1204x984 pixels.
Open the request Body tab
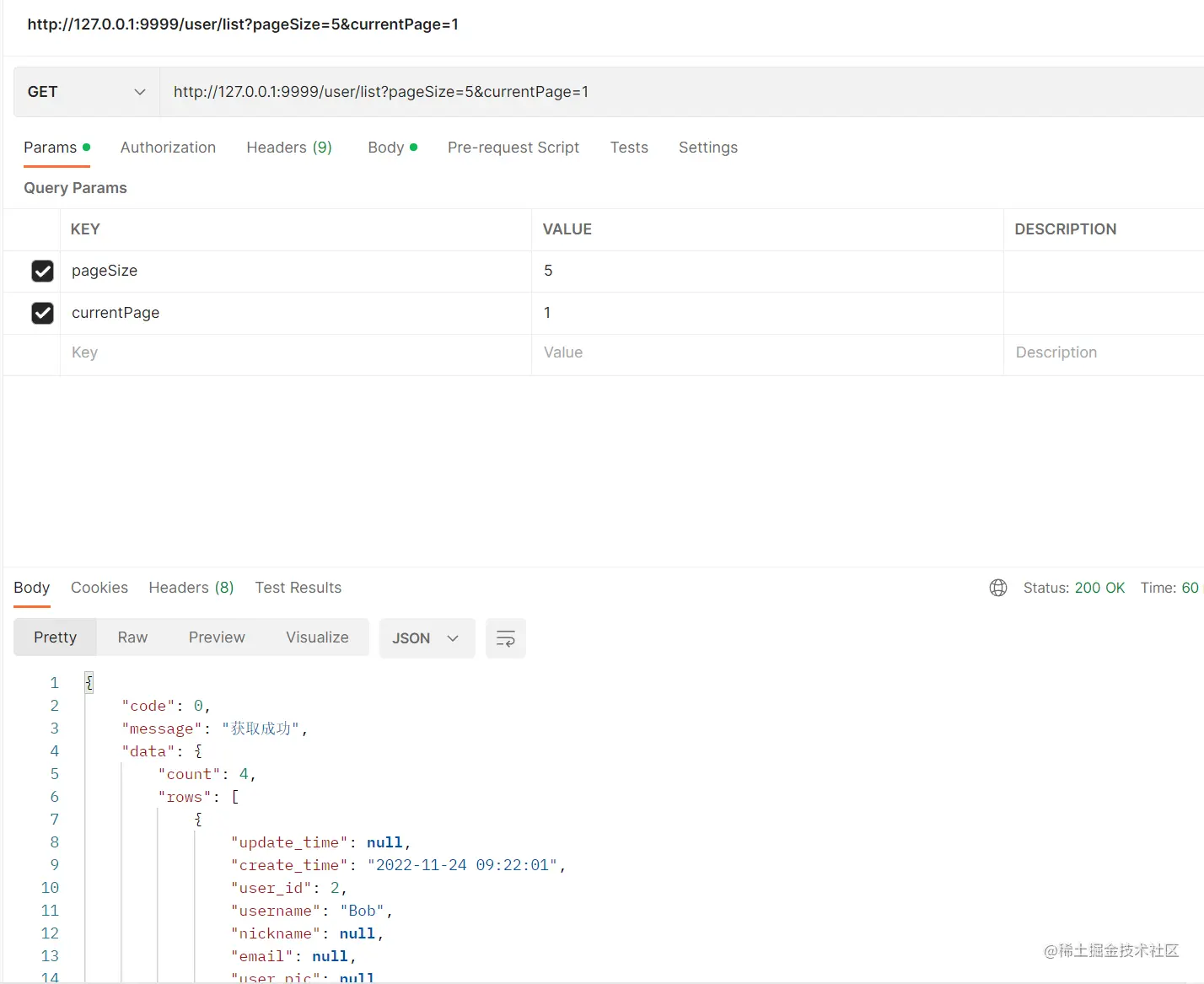pyautogui.click(x=393, y=148)
